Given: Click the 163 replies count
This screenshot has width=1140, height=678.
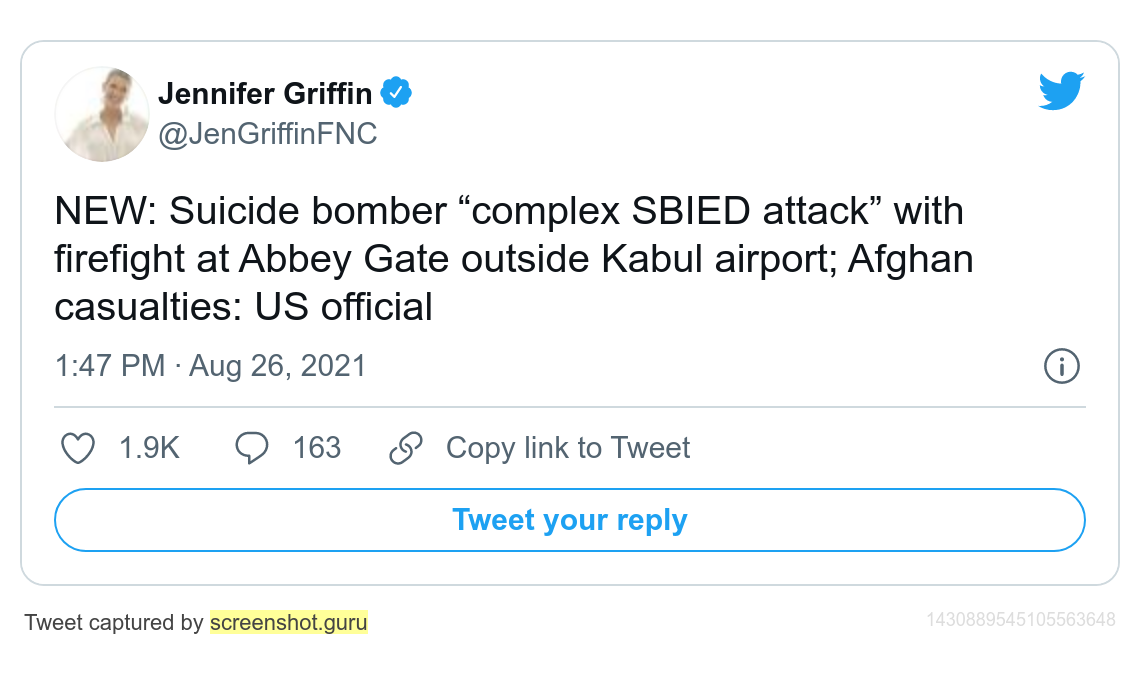Looking at the screenshot, I should [x=317, y=448].
